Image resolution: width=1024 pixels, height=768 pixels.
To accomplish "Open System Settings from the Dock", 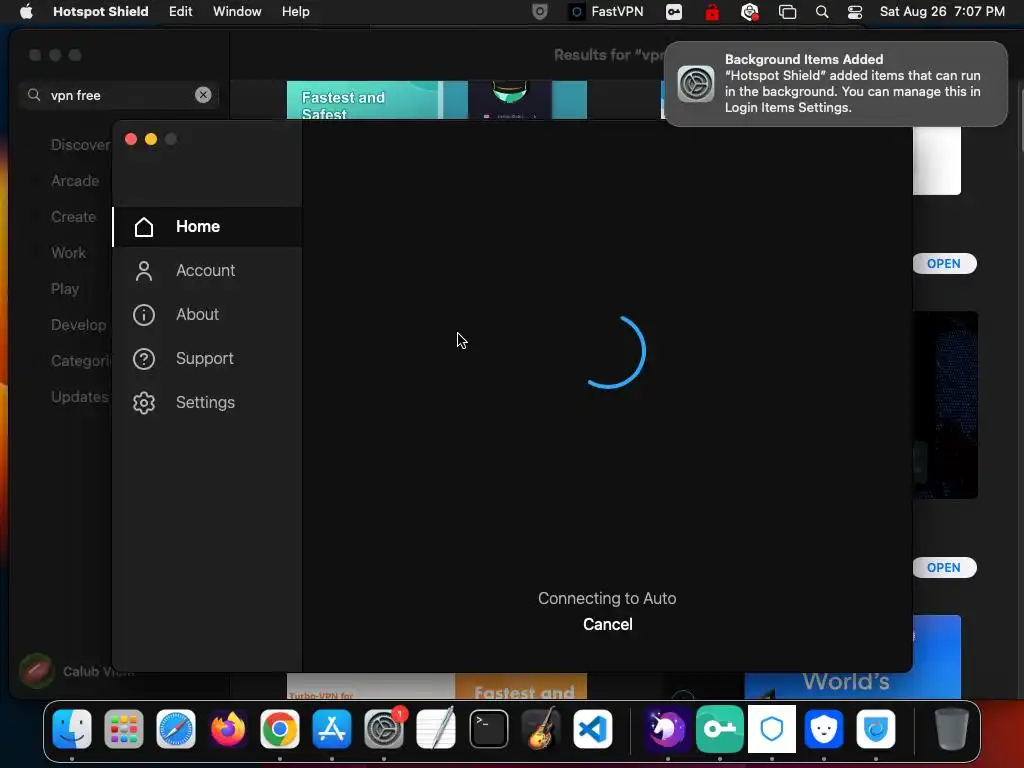I will point(384,729).
